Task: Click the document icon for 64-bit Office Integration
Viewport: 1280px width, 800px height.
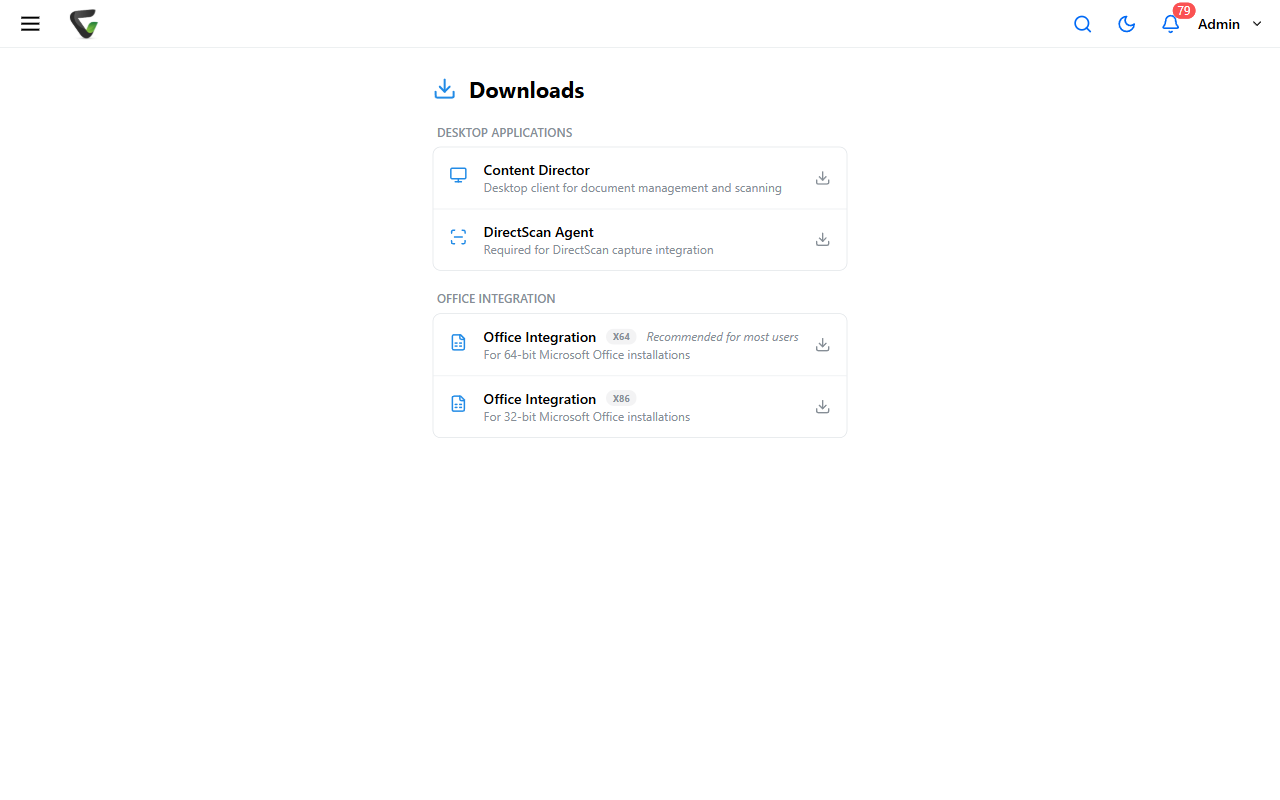Action: 458,343
